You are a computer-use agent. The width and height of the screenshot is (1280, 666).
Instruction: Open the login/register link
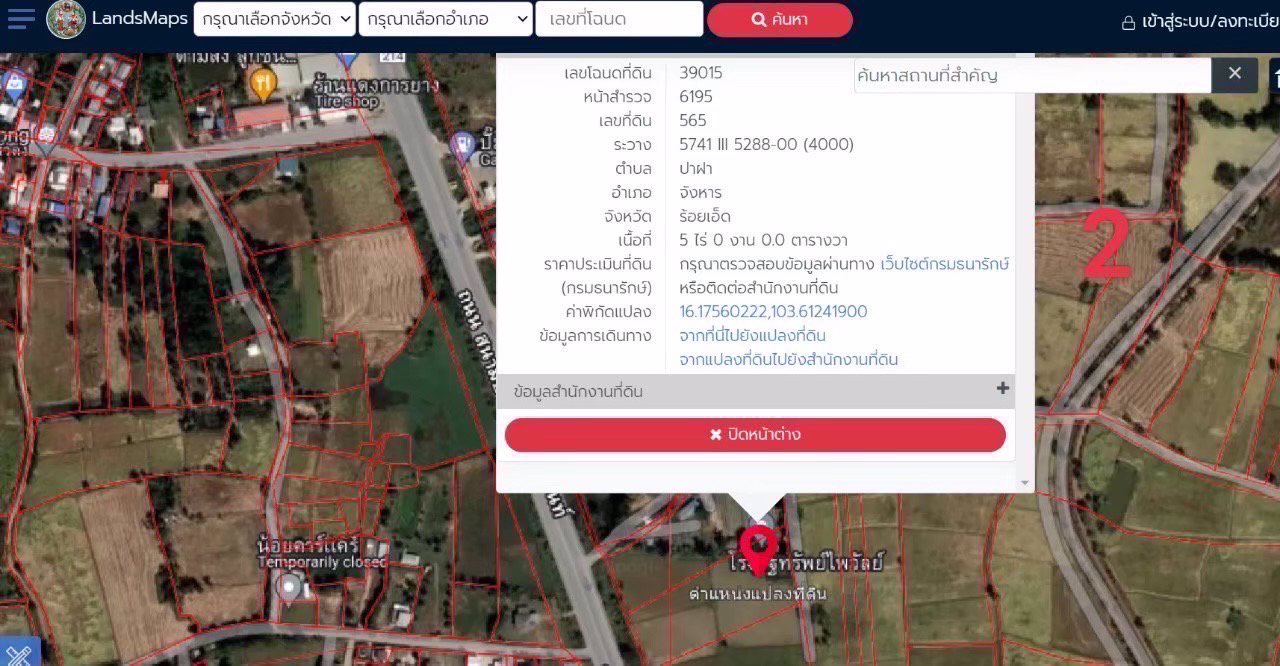click(1198, 21)
